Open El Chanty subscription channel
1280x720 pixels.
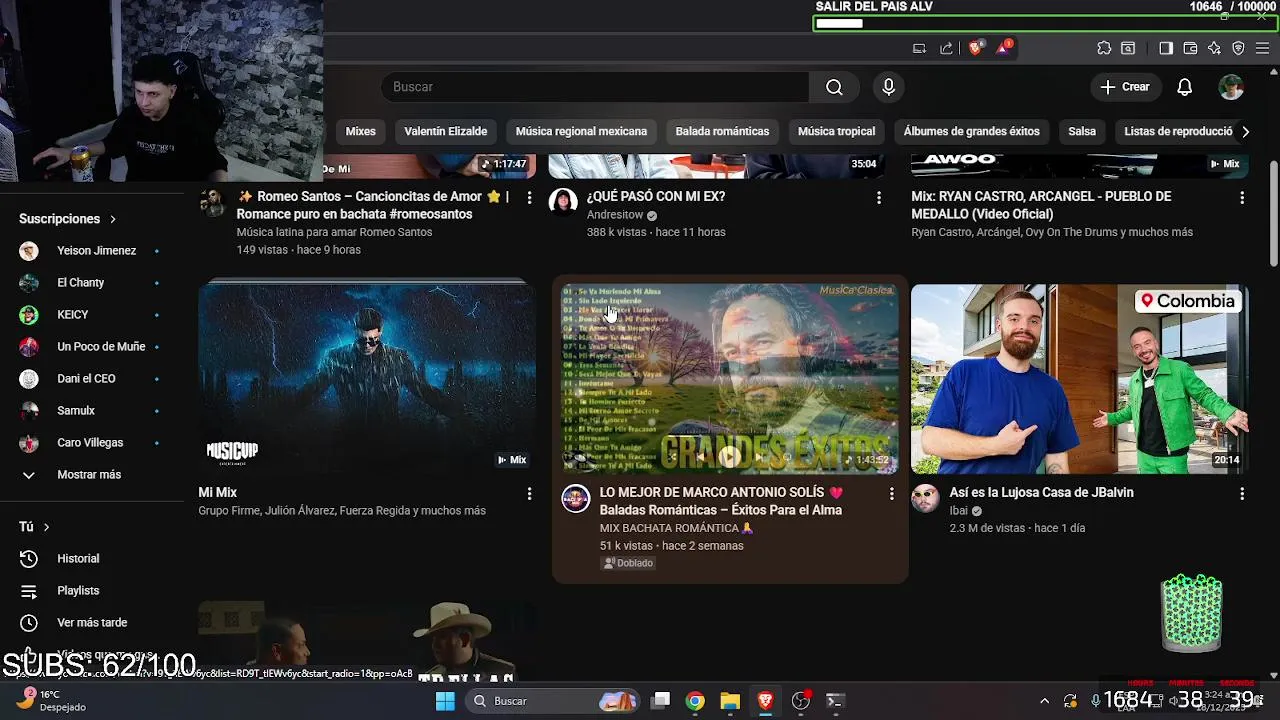coord(91,283)
